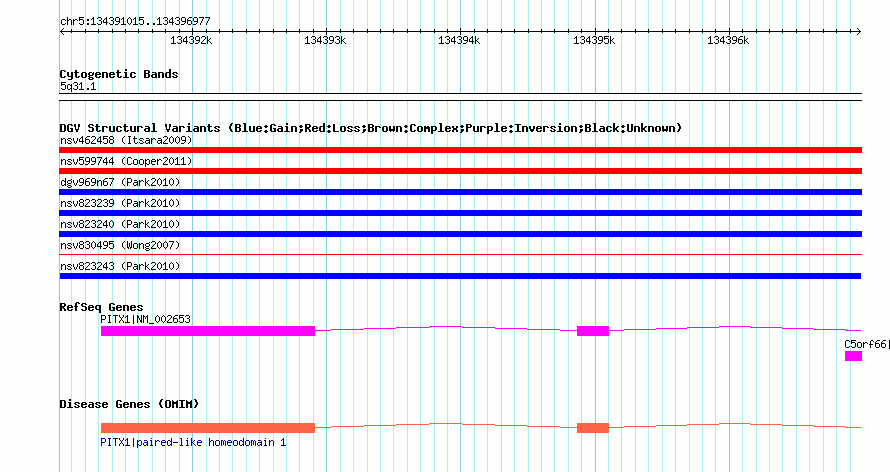Click the C5orf66 gene label
This screenshot has width=890, height=472.
click(867, 344)
